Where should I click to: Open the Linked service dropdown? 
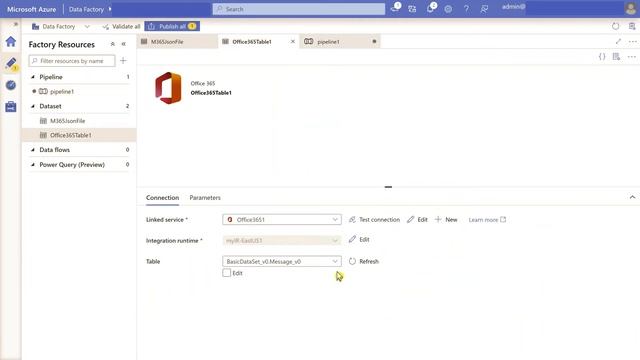(282, 219)
